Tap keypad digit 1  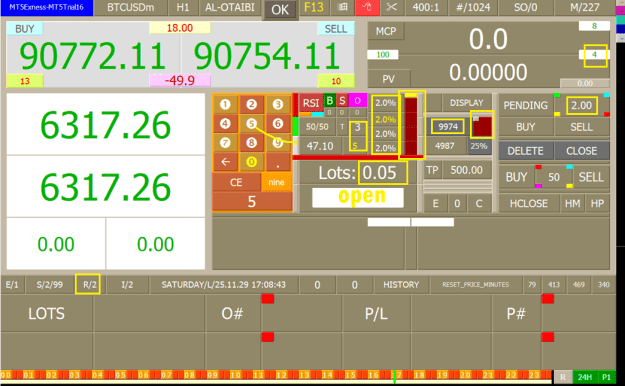pos(225,104)
